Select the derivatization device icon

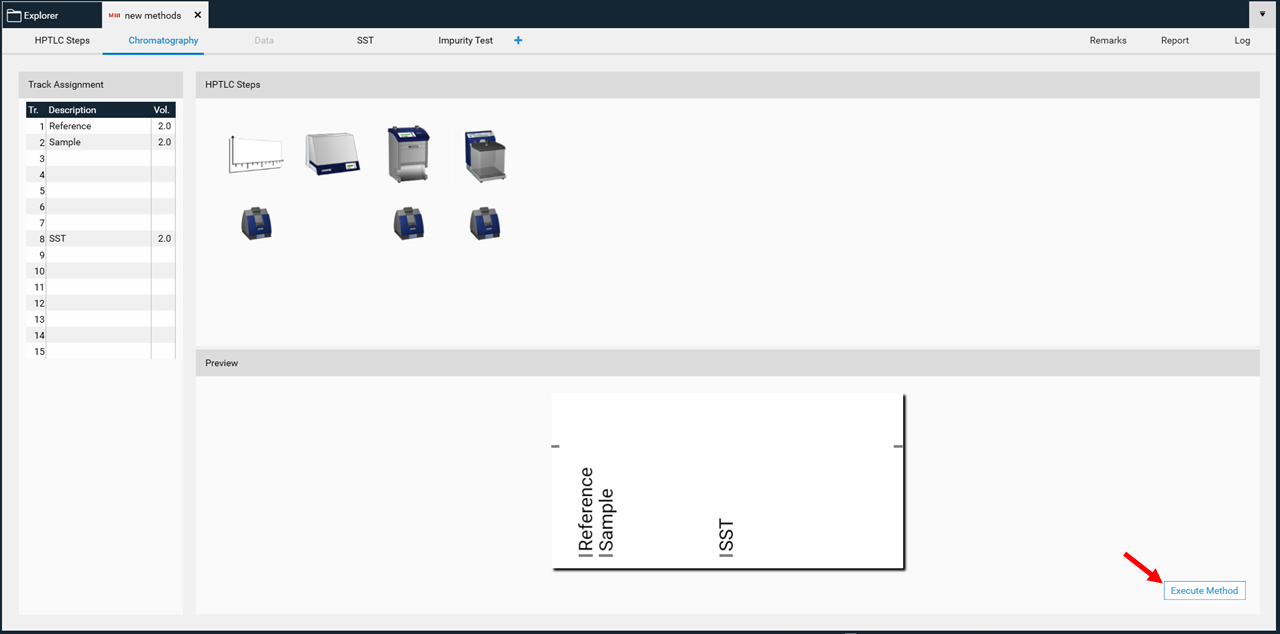click(x=485, y=156)
